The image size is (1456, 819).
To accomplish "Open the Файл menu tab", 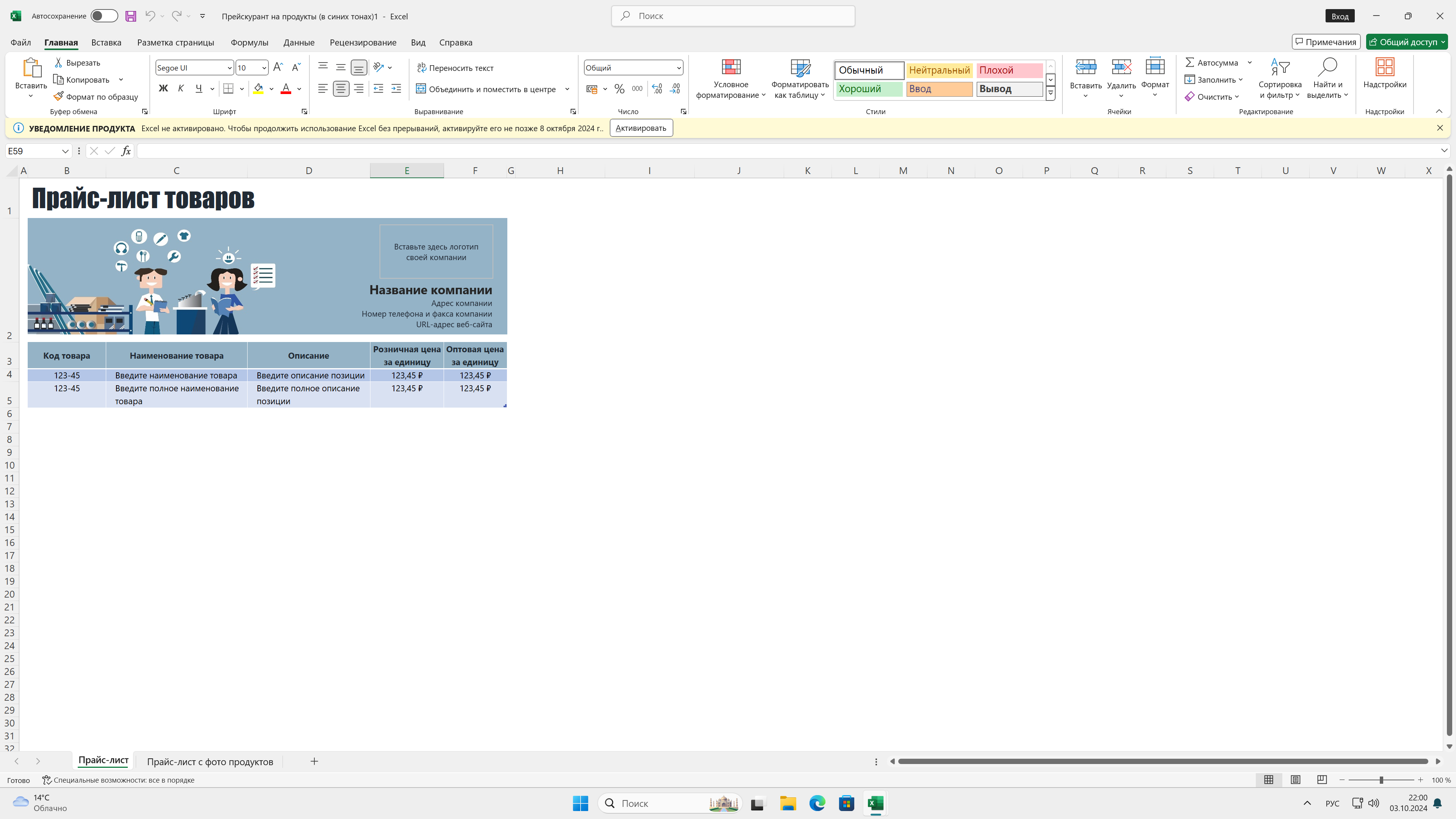I will pos(20,42).
